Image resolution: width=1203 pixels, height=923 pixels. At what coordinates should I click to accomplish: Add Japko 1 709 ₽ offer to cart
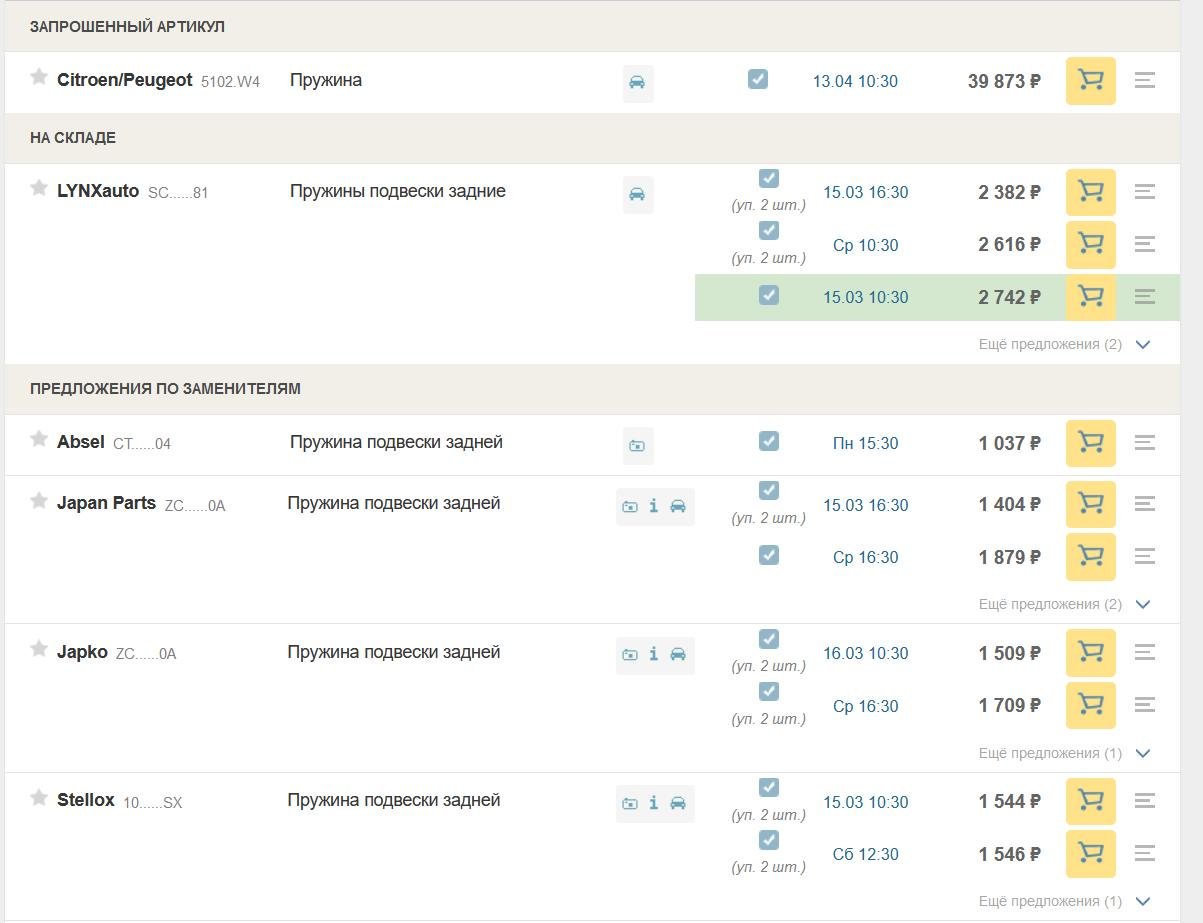[x=1091, y=705]
